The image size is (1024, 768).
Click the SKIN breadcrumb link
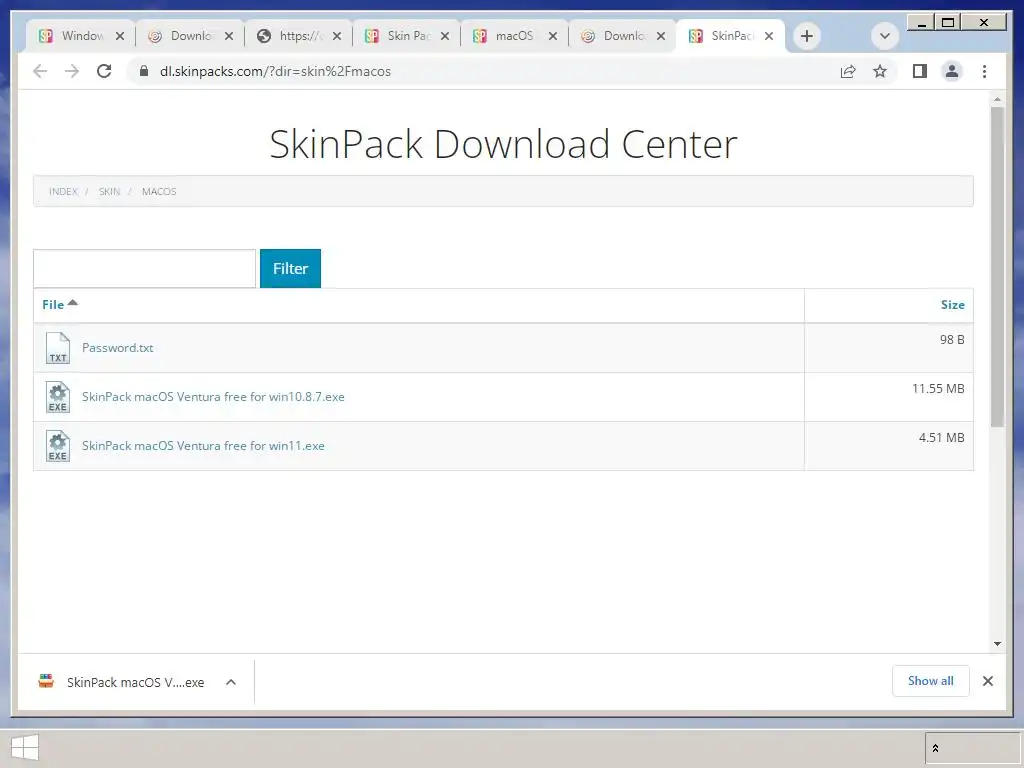coord(109,191)
